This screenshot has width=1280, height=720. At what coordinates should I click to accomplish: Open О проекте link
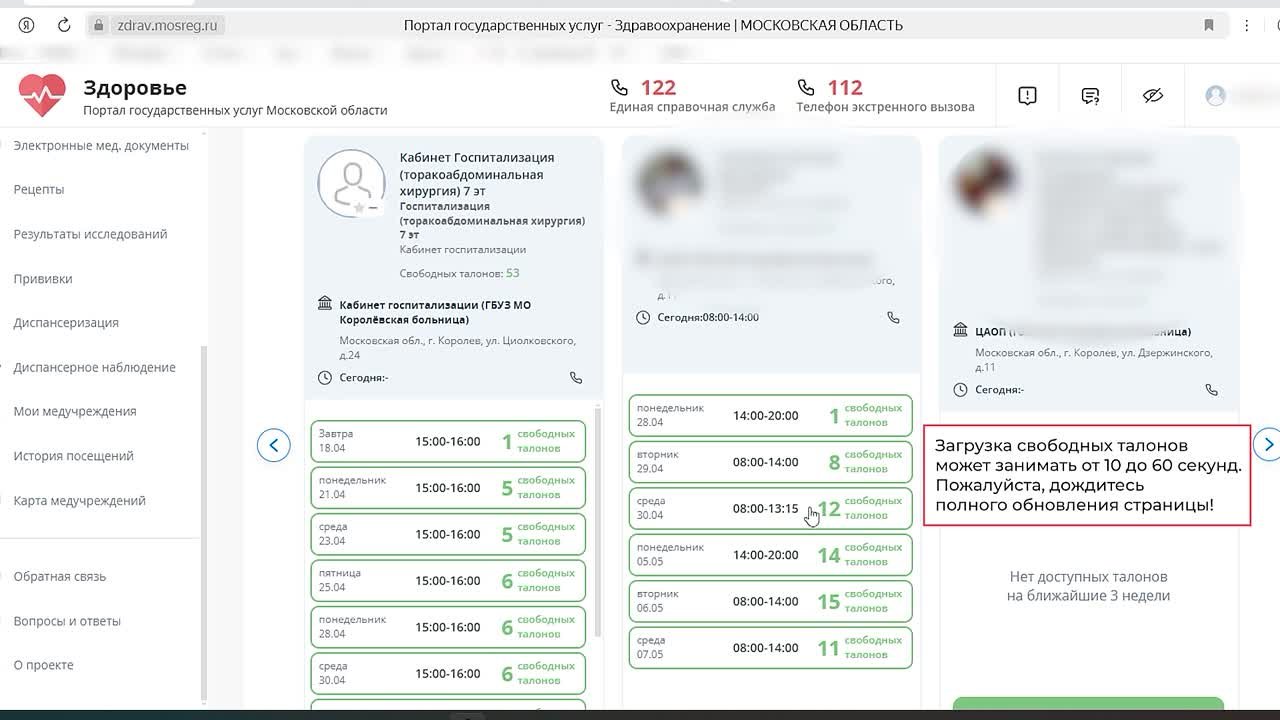[x=44, y=665]
